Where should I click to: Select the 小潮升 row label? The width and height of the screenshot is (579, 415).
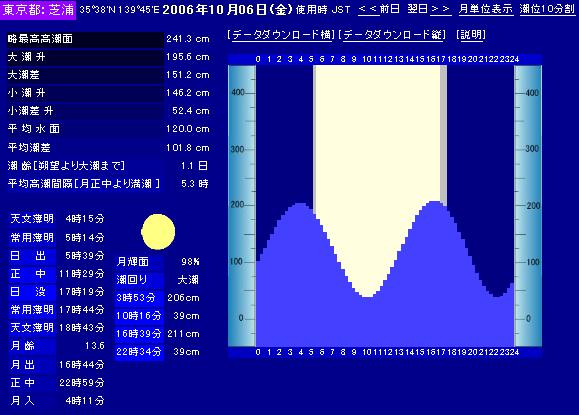coord(27,93)
